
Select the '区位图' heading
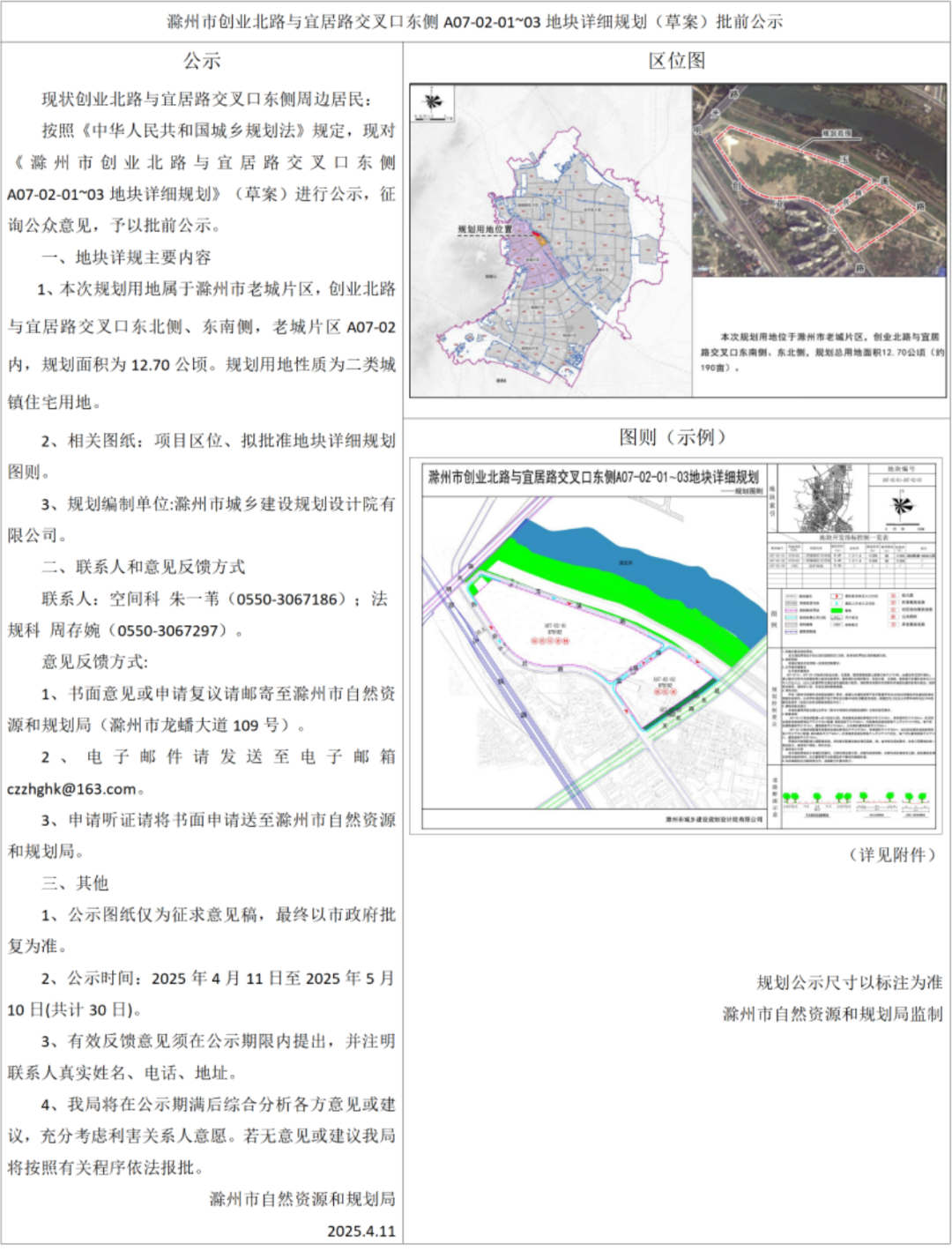click(676, 61)
